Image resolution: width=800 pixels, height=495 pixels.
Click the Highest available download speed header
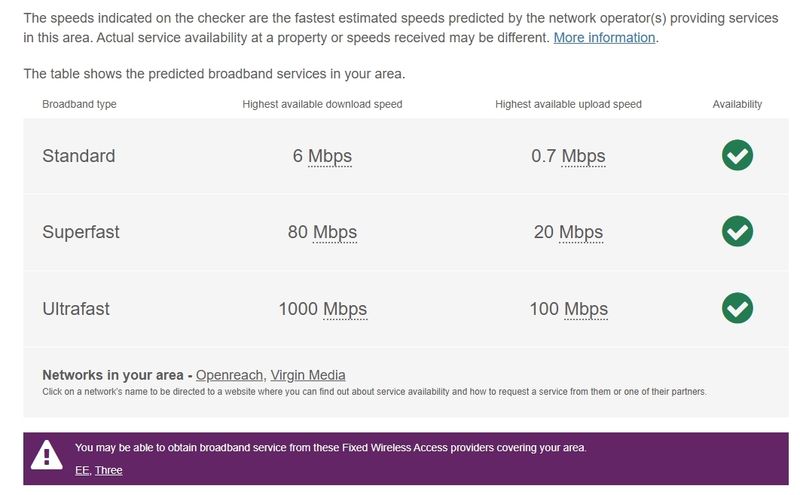tap(322, 104)
